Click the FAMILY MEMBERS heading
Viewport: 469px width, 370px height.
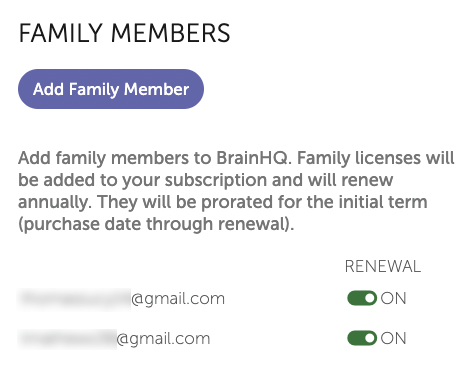124,33
